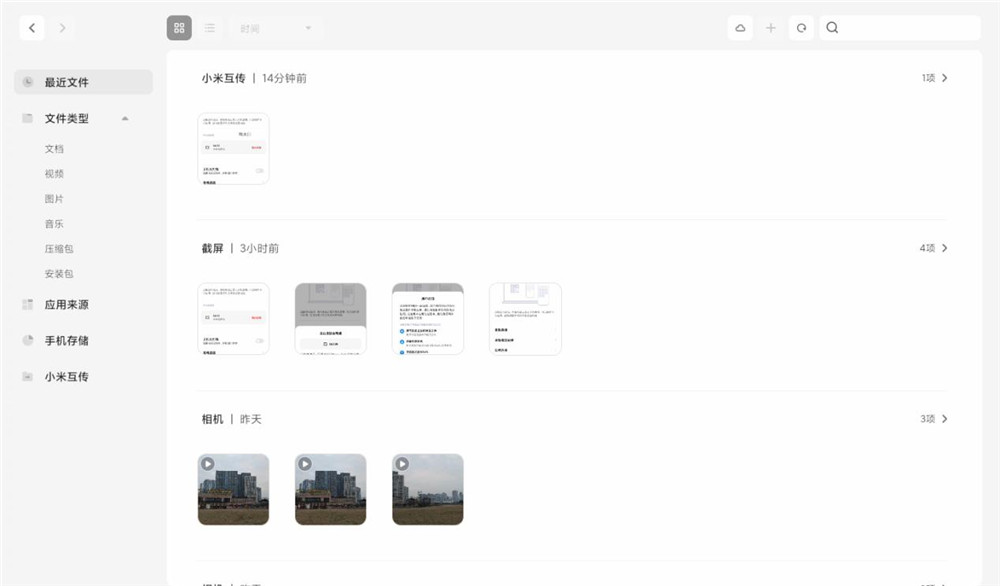Open 手机存储 from the sidebar
The image size is (1000, 586).
(x=68, y=340)
